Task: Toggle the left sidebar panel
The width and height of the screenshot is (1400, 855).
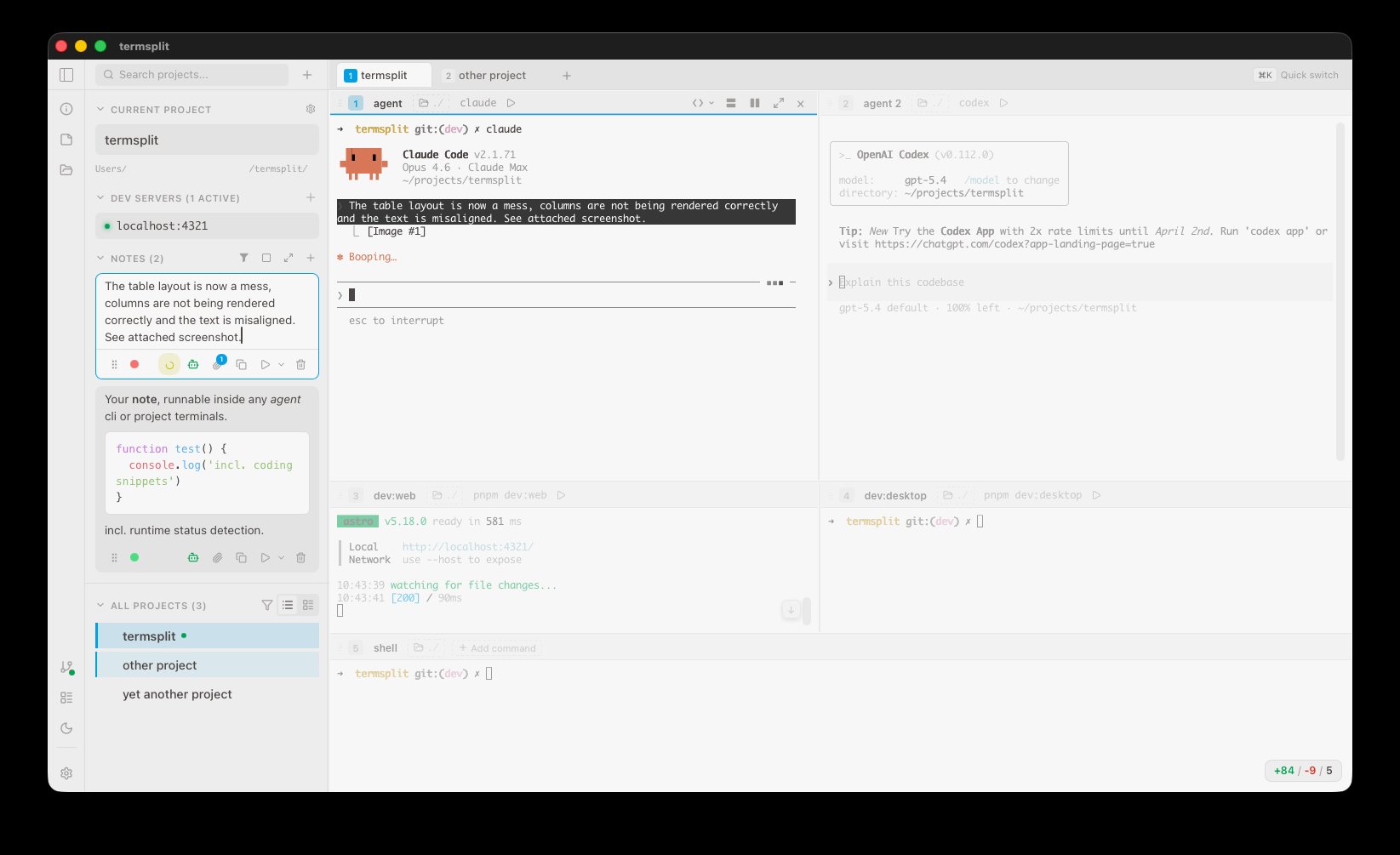Action: [x=66, y=74]
